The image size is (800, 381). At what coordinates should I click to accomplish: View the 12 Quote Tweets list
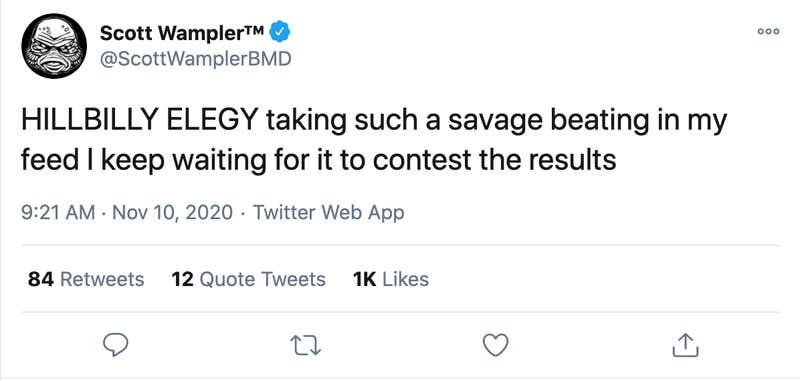(248, 279)
